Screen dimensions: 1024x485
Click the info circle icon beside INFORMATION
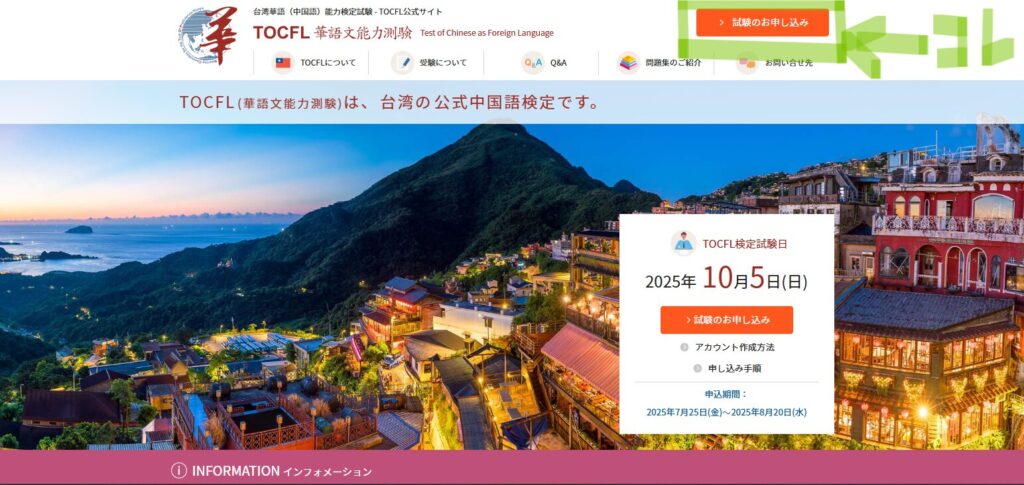coord(179,471)
